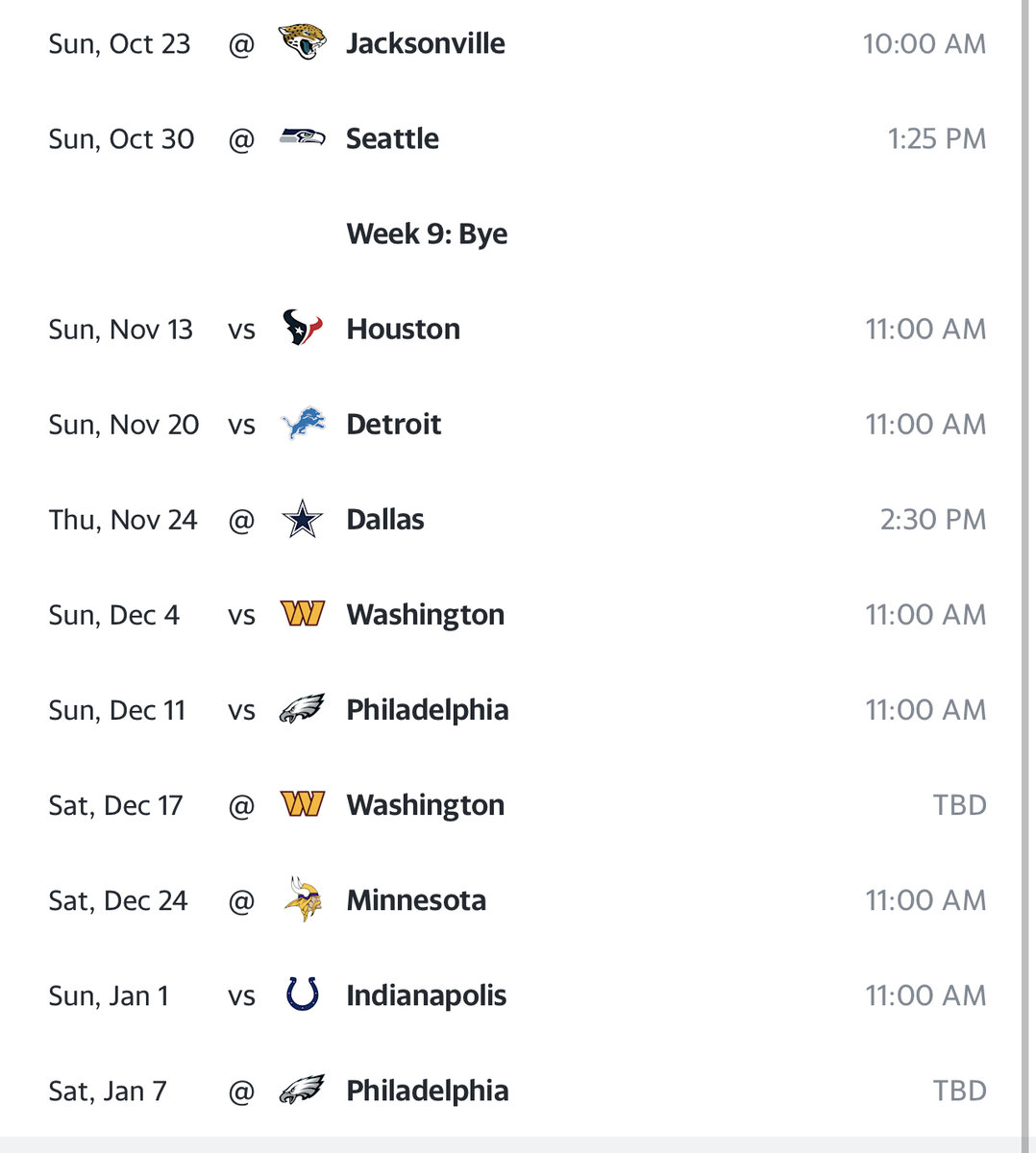Click the Detroit Lions logo
The width and height of the screenshot is (1036, 1153).
302,424
